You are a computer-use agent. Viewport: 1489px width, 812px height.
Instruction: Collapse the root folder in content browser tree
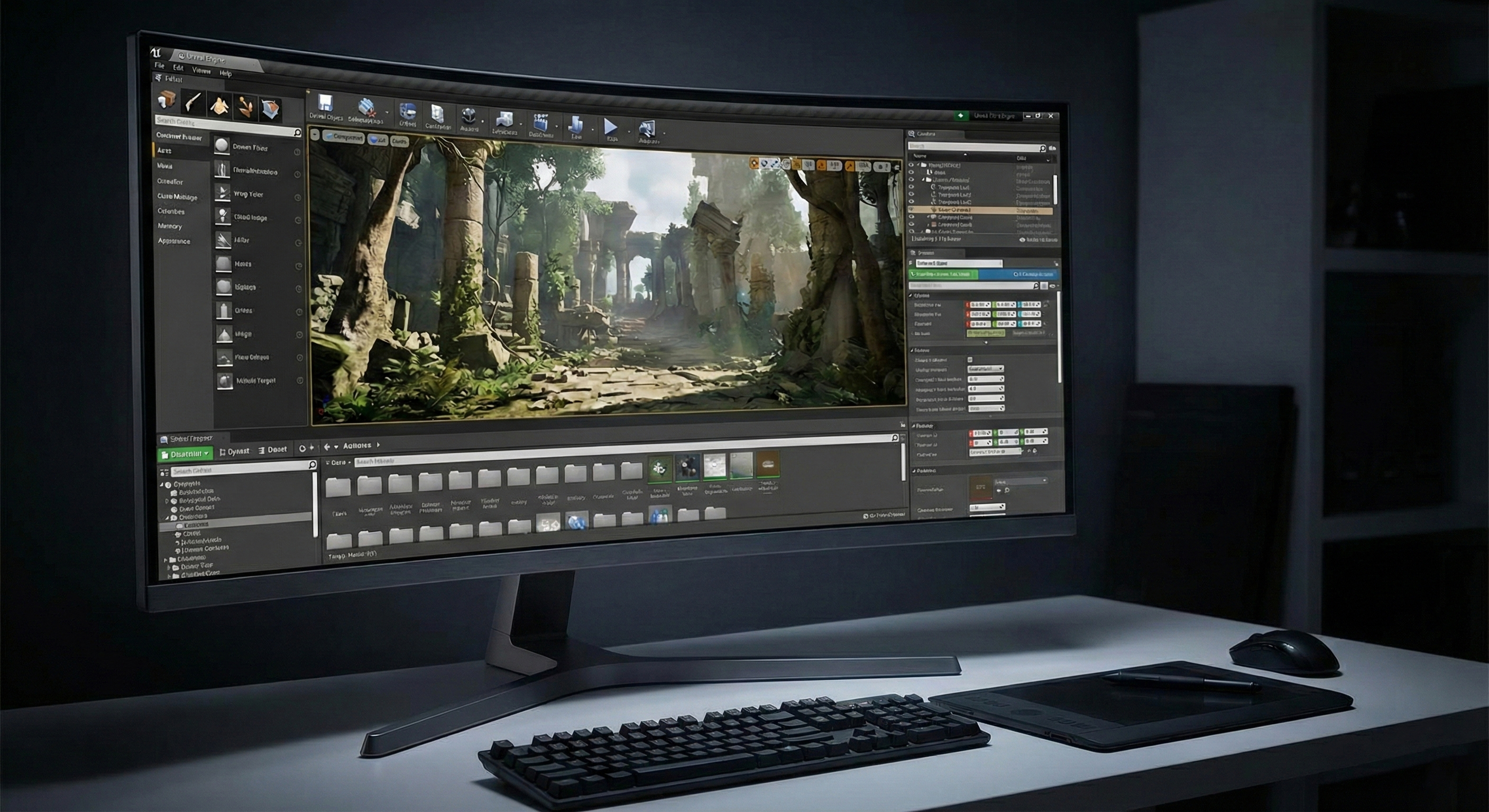click(x=162, y=484)
